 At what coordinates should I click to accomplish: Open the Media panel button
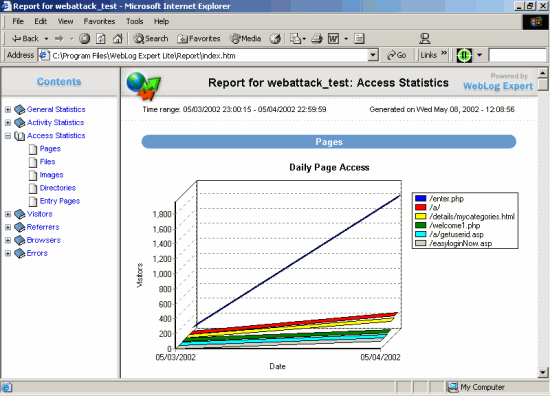(x=245, y=39)
